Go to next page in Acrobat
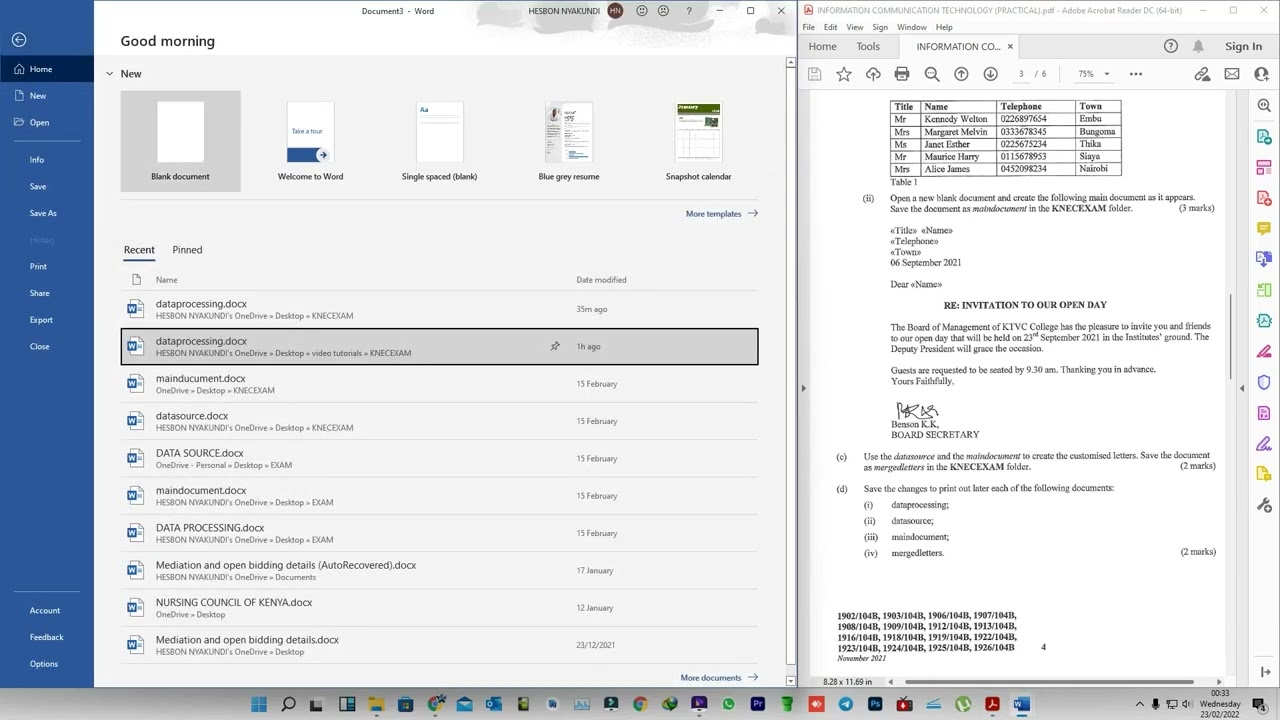The image size is (1280, 720). pos(990,74)
